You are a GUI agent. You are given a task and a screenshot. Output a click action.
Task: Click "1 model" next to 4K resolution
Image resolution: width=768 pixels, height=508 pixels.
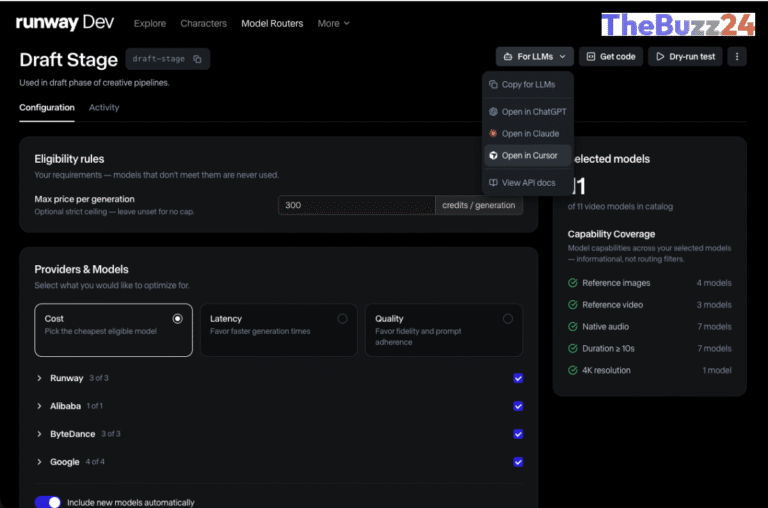tap(717, 370)
